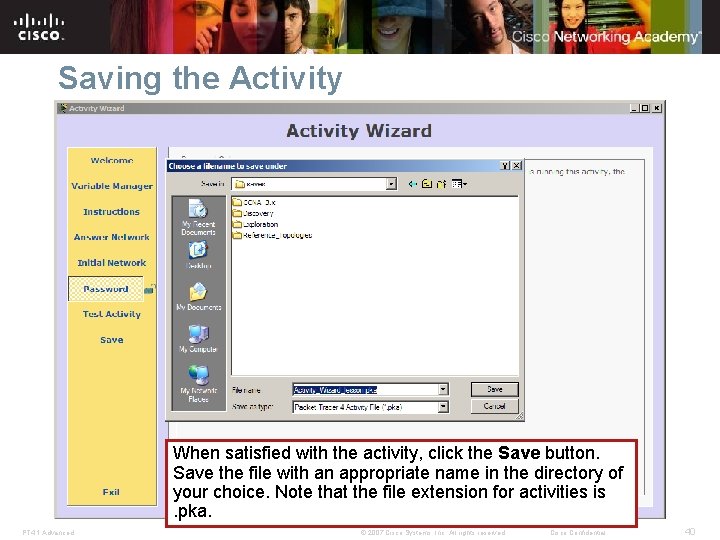Click the Cisco logo
This screenshot has width=720, height=540.
[39, 27]
